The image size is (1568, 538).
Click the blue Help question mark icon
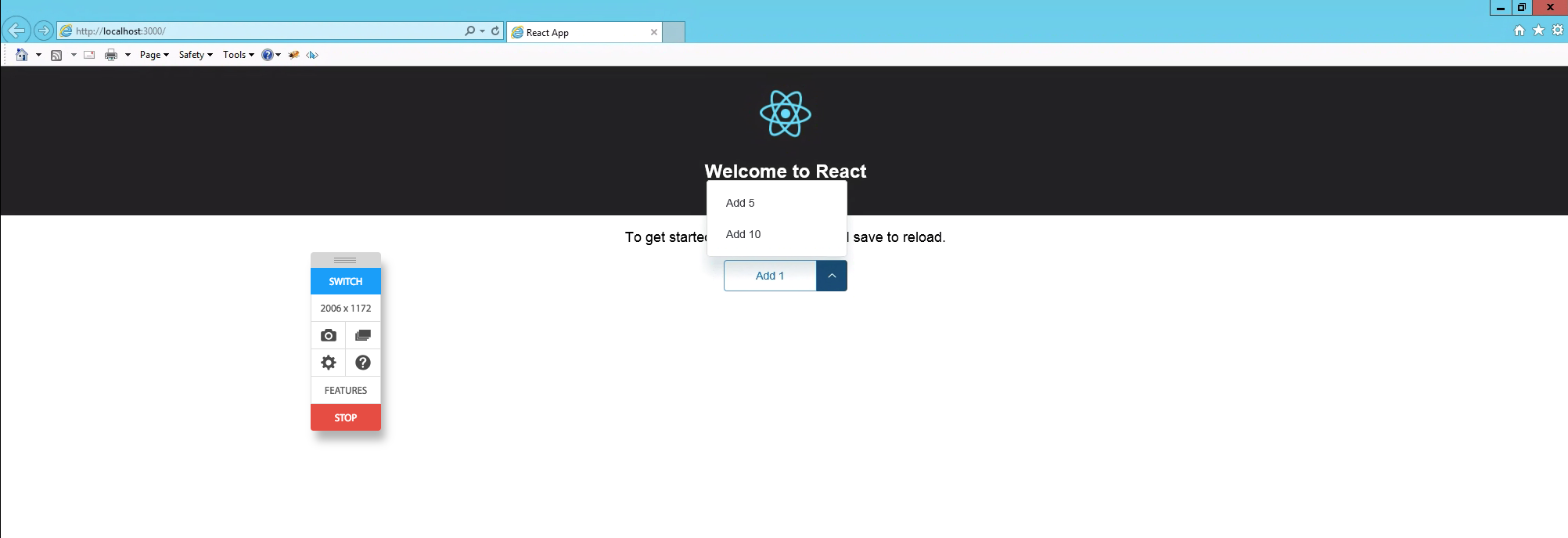(x=268, y=55)
